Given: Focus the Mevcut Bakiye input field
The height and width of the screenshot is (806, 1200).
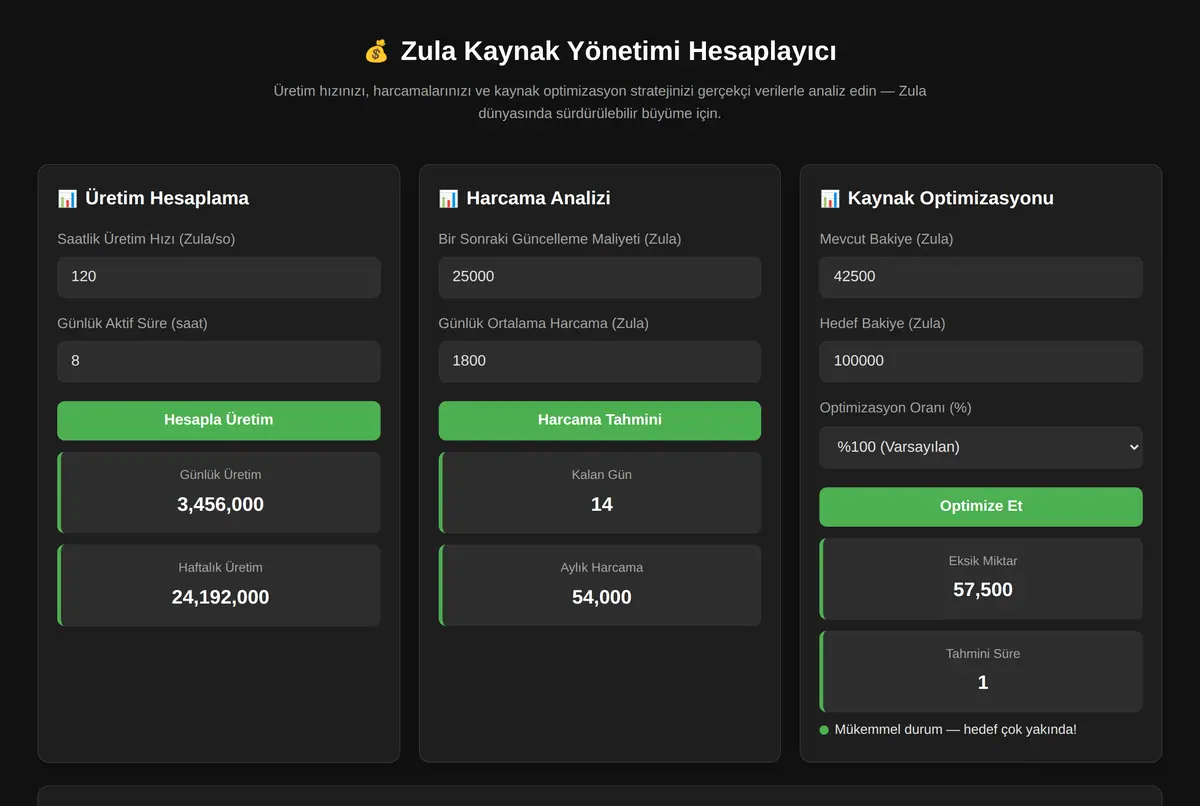Looking at the screenshot, I should (x=981, y=277).
